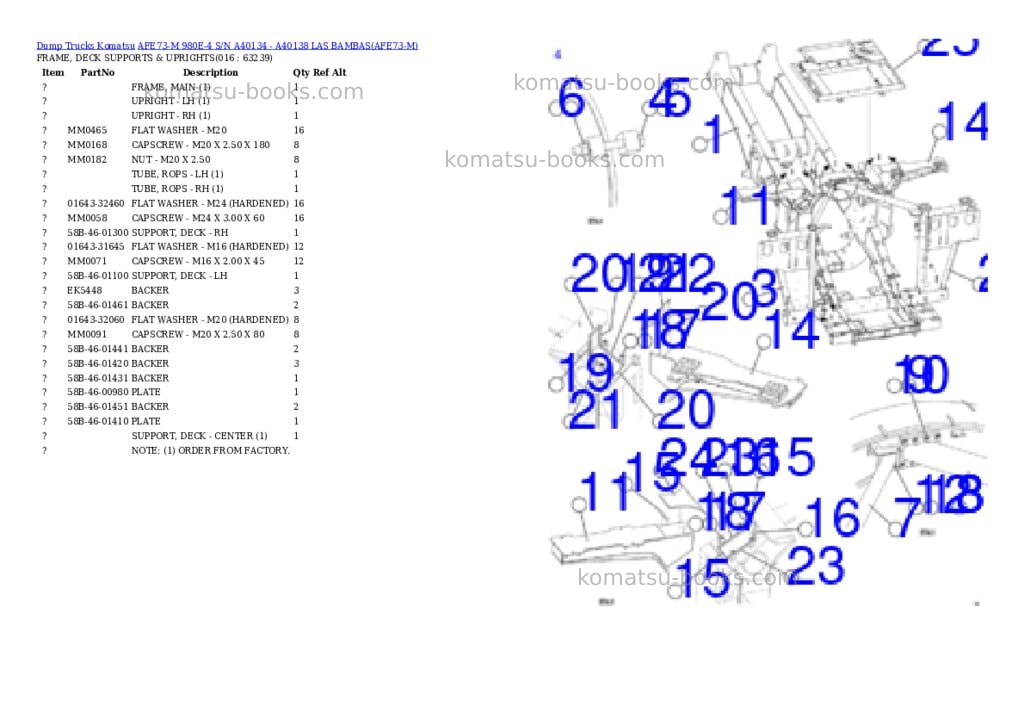Click callout number 45 in diagram
This screenshot has height=725, width=1024.
point(671,99)
